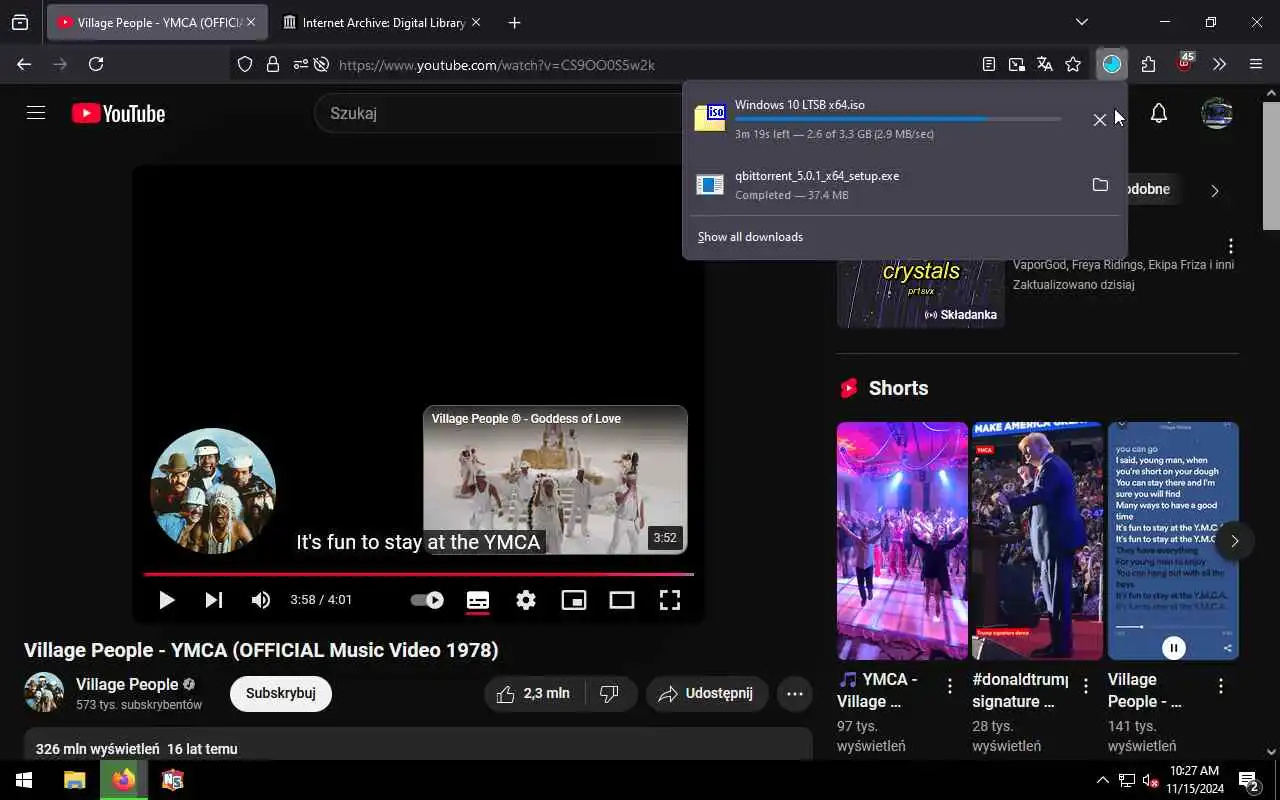The height and width of the screenshot is (800, 1280).
Task: Switch to theater mode
Action: click(x=622, y=600)
